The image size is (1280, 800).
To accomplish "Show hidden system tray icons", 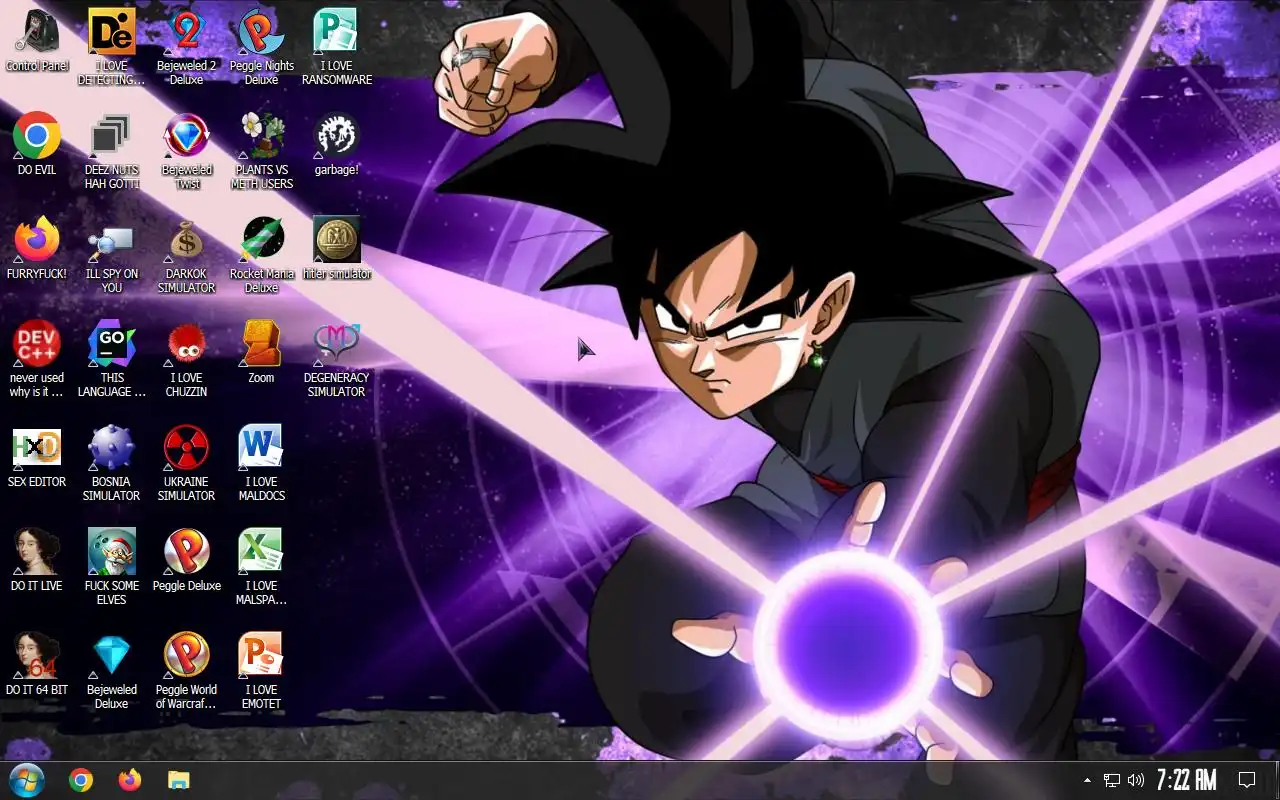I will [x=1087, y=780].
